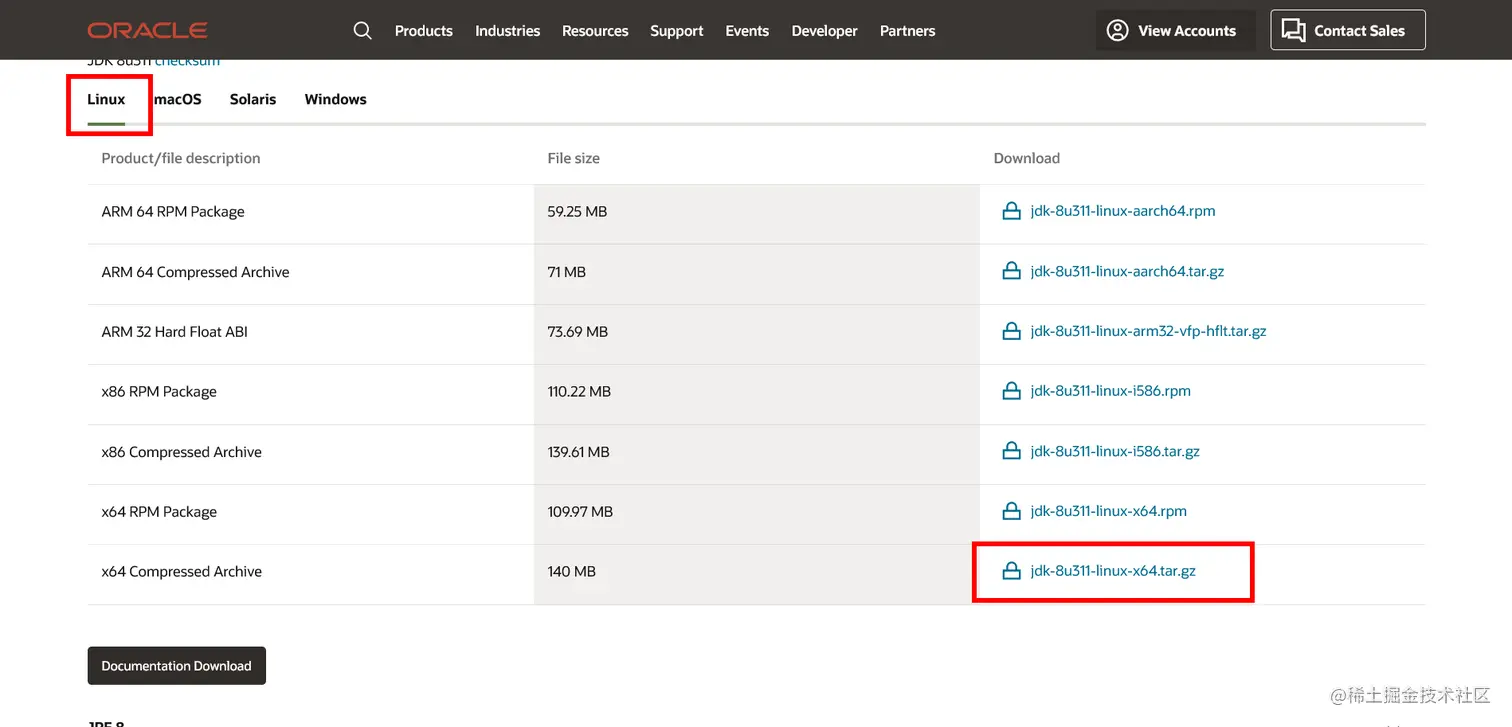Select the ARM 64 RPM Package description

pos(173,212)
